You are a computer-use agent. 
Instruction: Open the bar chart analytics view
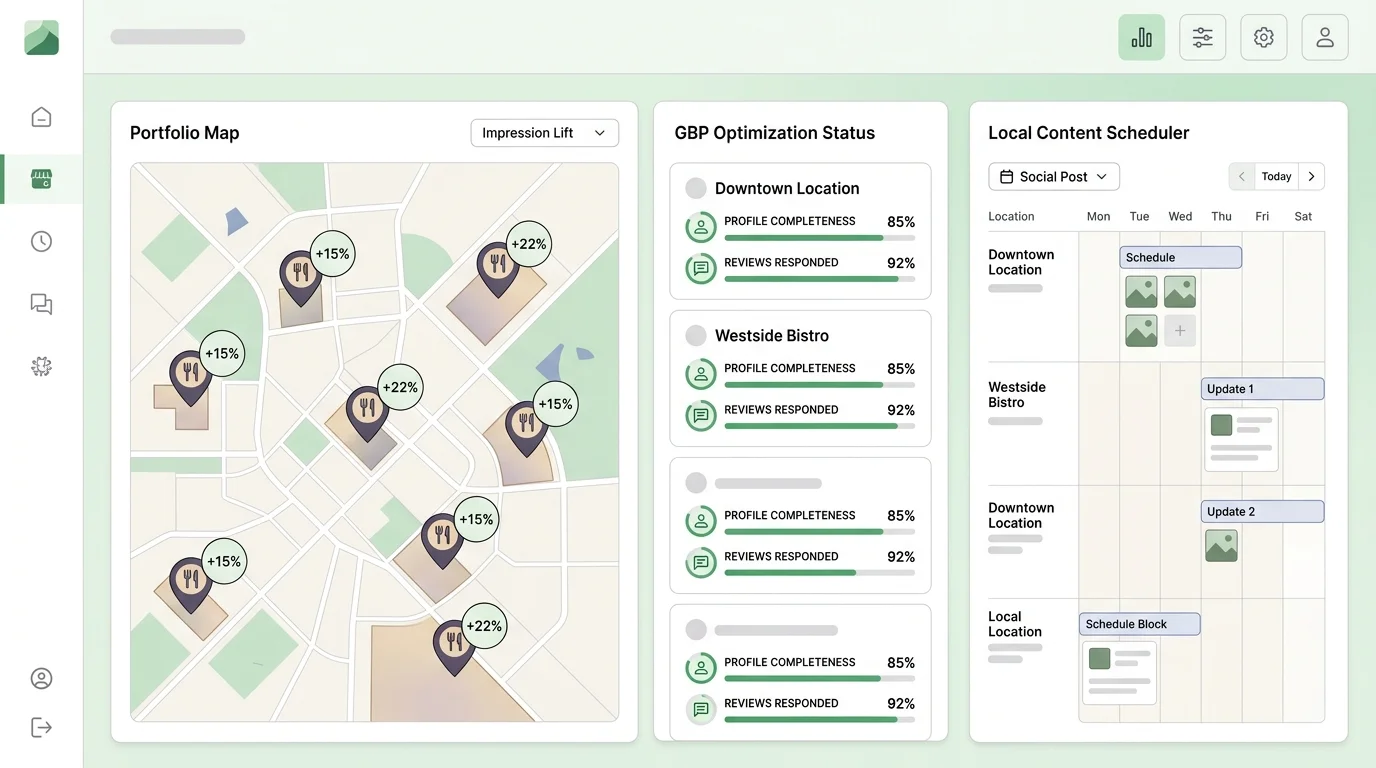click(1141, 38)
